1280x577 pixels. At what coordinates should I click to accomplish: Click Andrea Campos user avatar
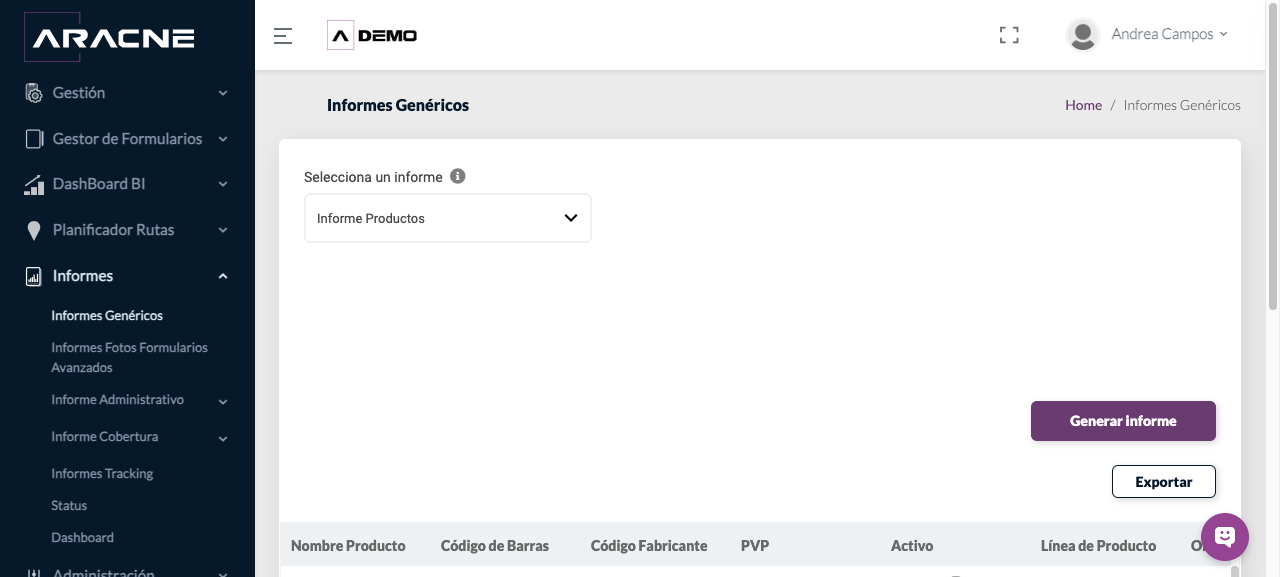point(1083,35)
